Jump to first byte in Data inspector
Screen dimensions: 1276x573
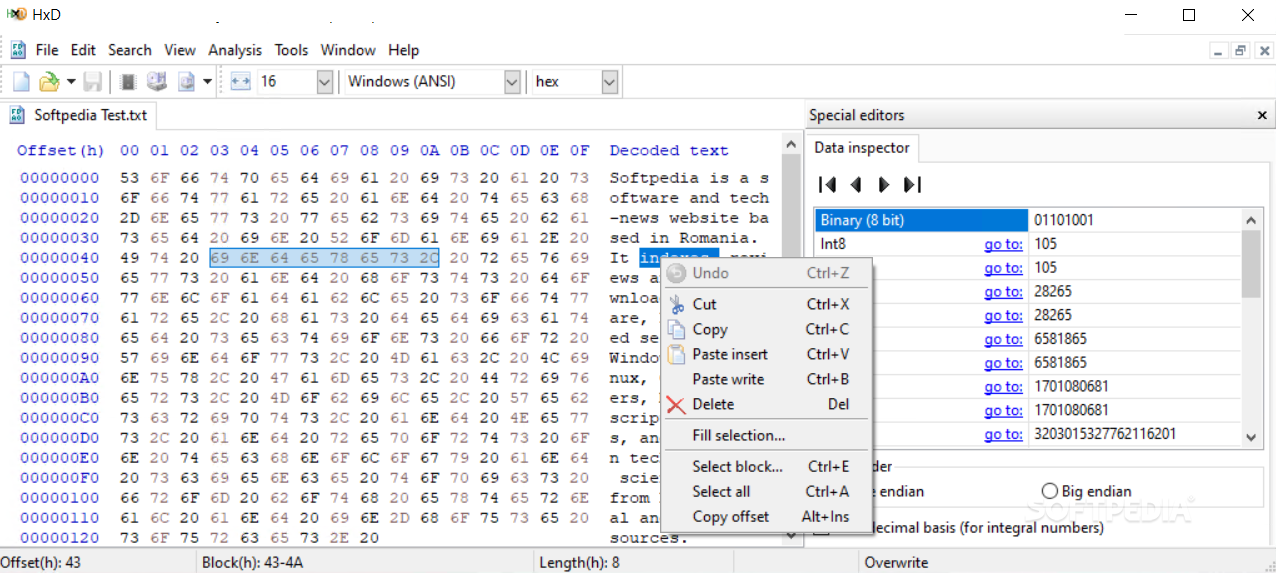pos(827,184)
